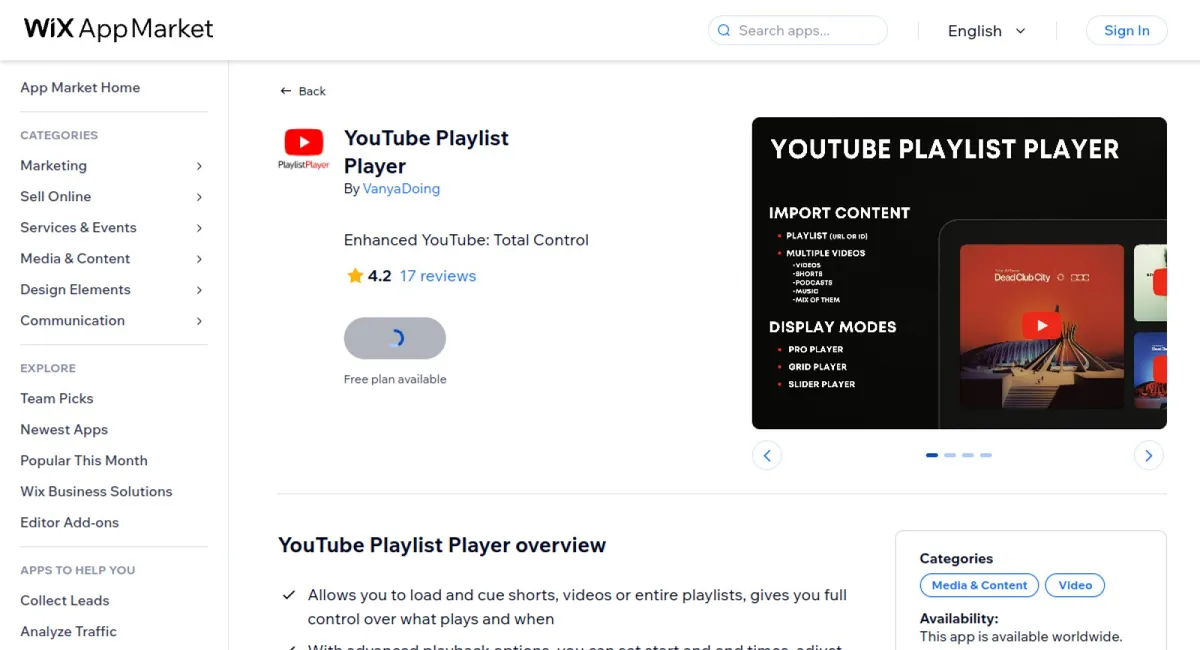Click the loading progress spinner button
The height and width of the screenshot is (650, 1200).
click(x=395, y=338)
